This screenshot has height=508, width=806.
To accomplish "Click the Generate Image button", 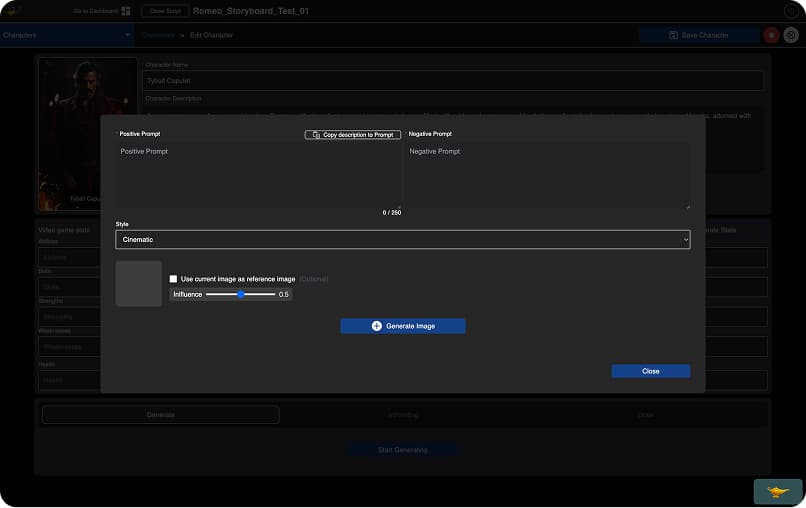I will pos(403,326).
